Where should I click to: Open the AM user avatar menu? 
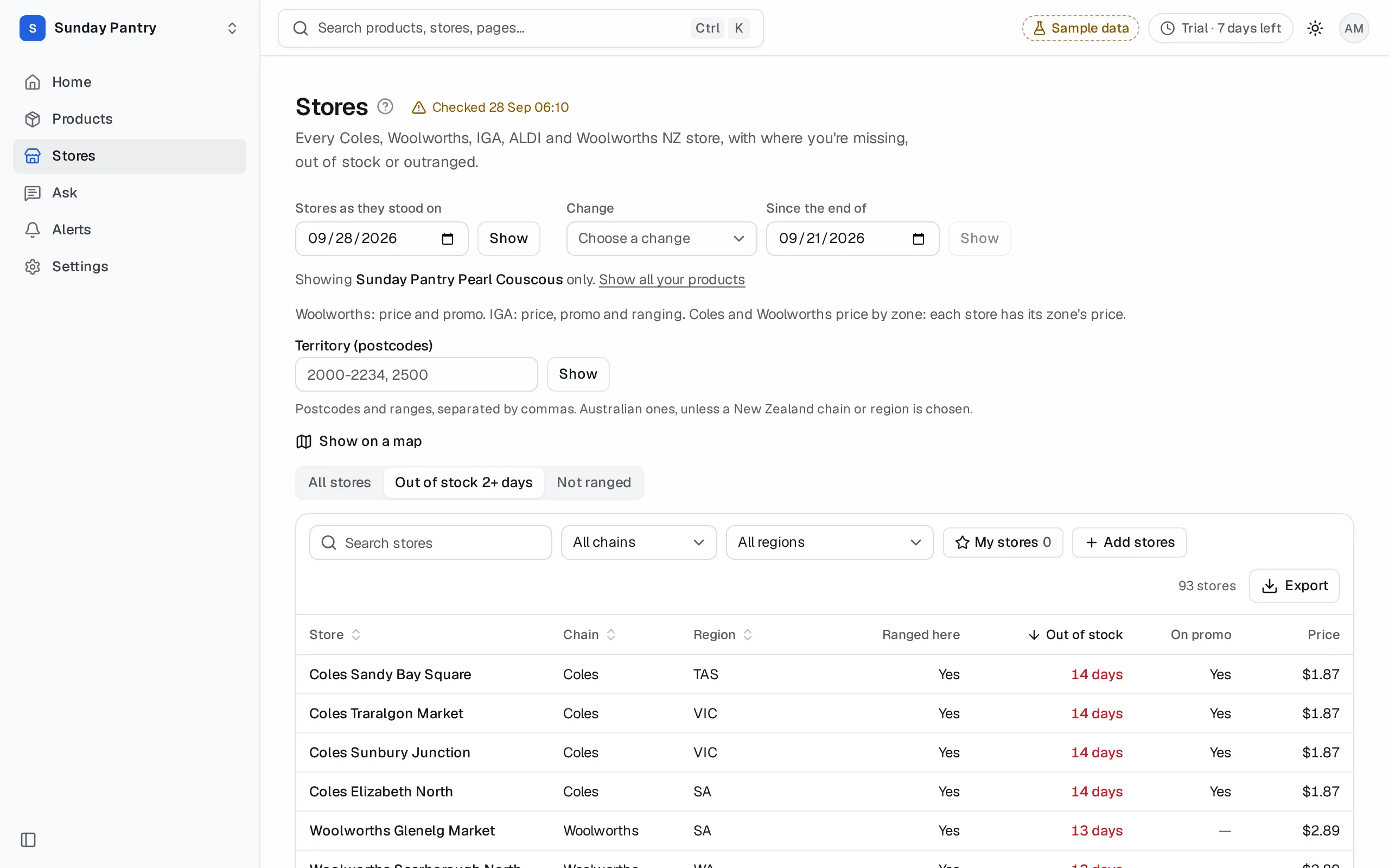pyautogui.click(x=1354, y=28)
